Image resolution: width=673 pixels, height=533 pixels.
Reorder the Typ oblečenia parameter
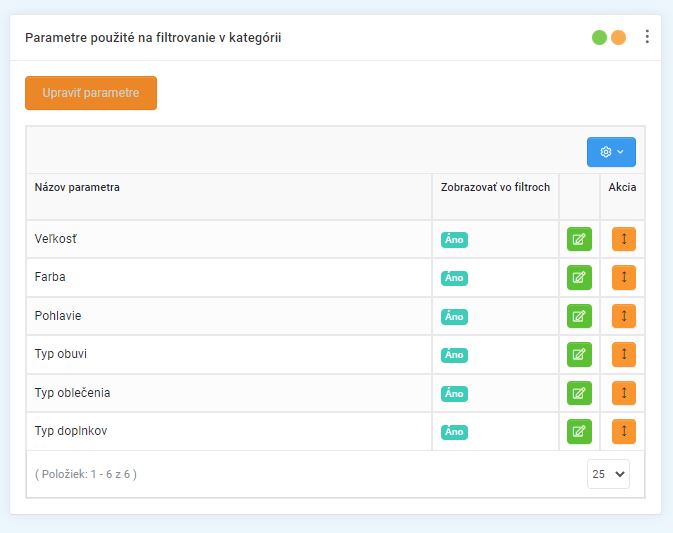(623, 393)
